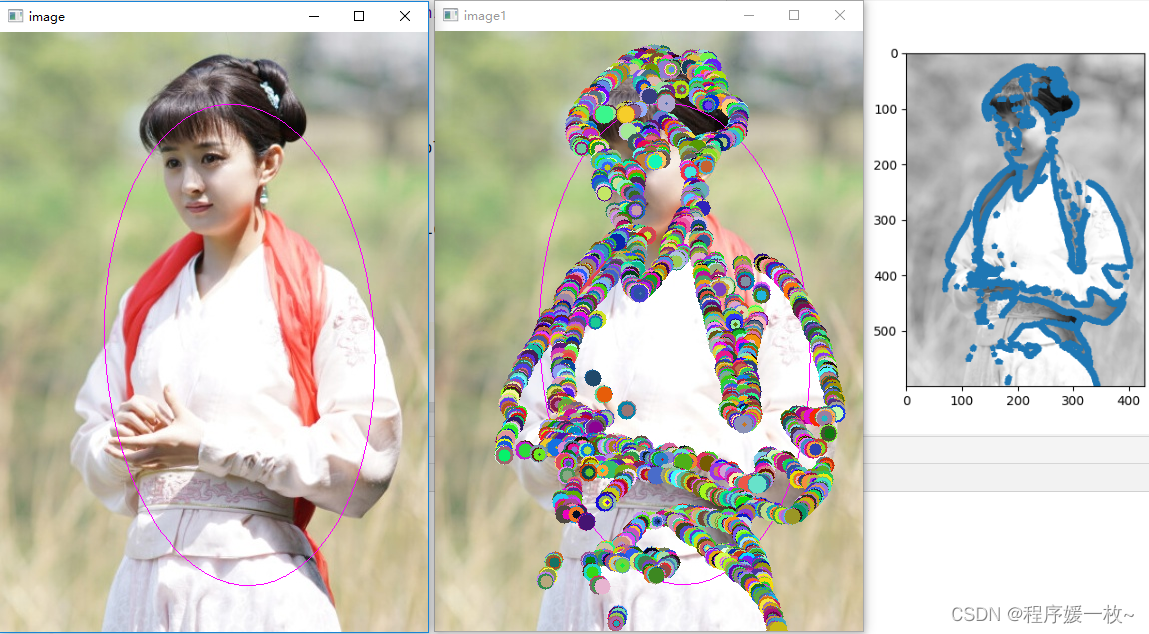The height and width of the screenshot is (634, 1149).
Task: Click the "image1" window title text
Action: (484, 16)
